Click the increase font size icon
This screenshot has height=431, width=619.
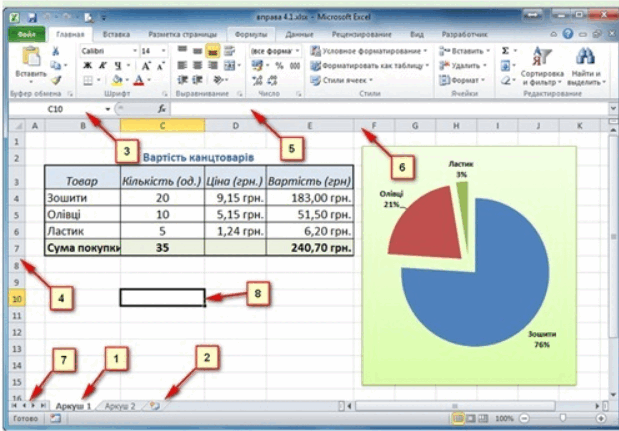[146, 66]
